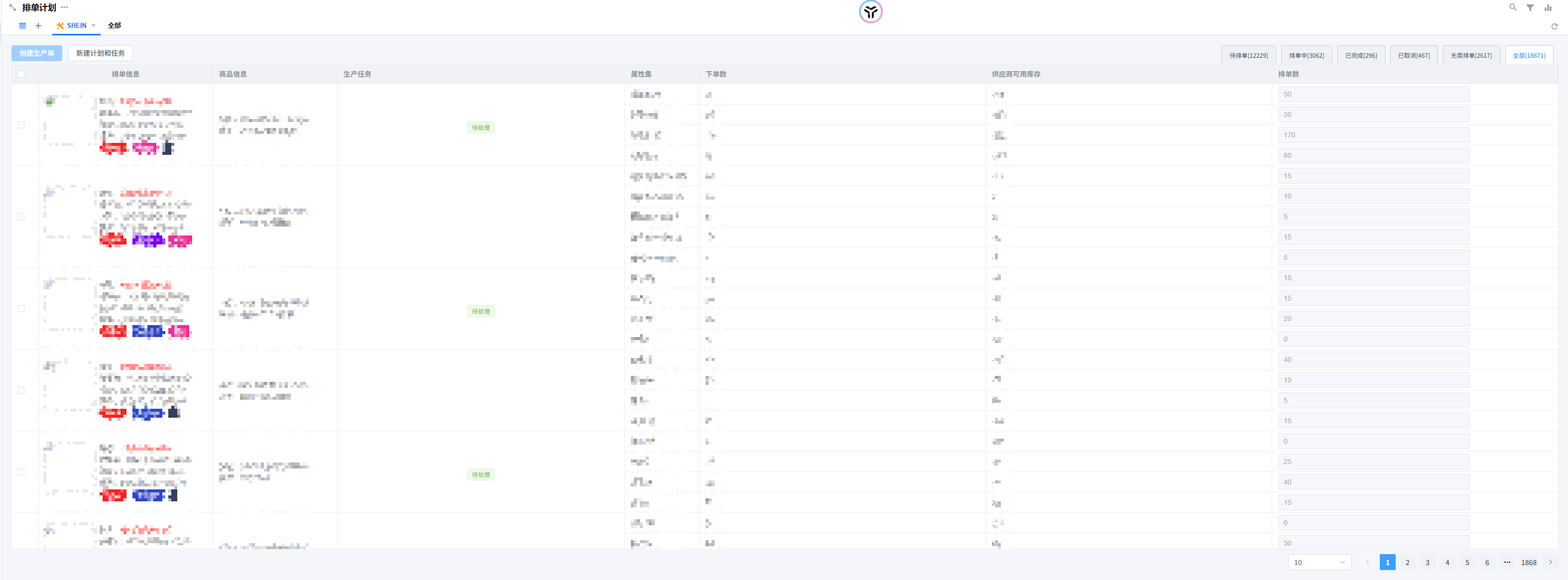Image resolution: width=1568 pixels, height=580 pixels.
Task: Click the expand fullscreen arrows icon
Action: (12, 8)
